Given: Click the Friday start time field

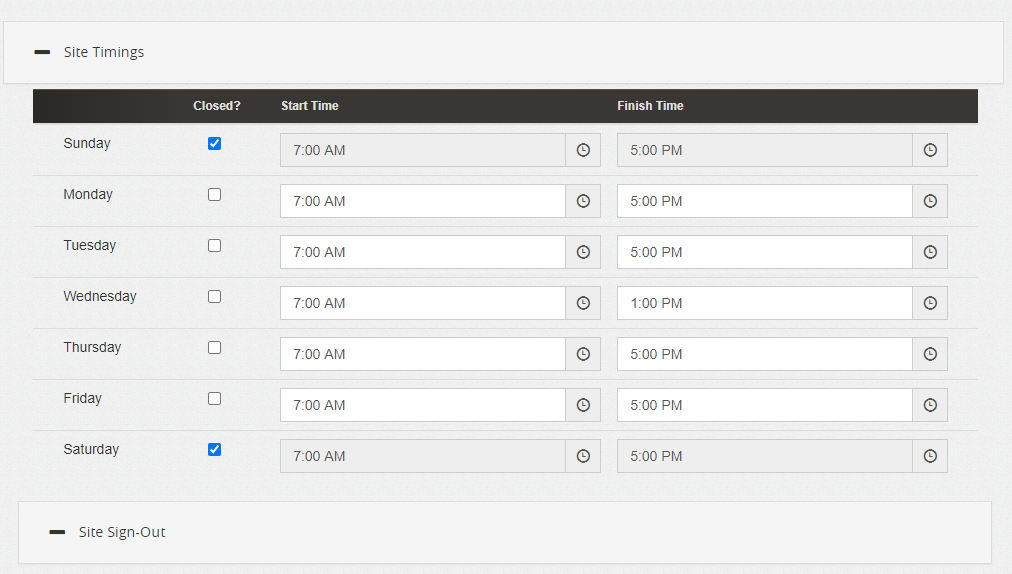Looking at the screenshot, I should pos(422,405).
